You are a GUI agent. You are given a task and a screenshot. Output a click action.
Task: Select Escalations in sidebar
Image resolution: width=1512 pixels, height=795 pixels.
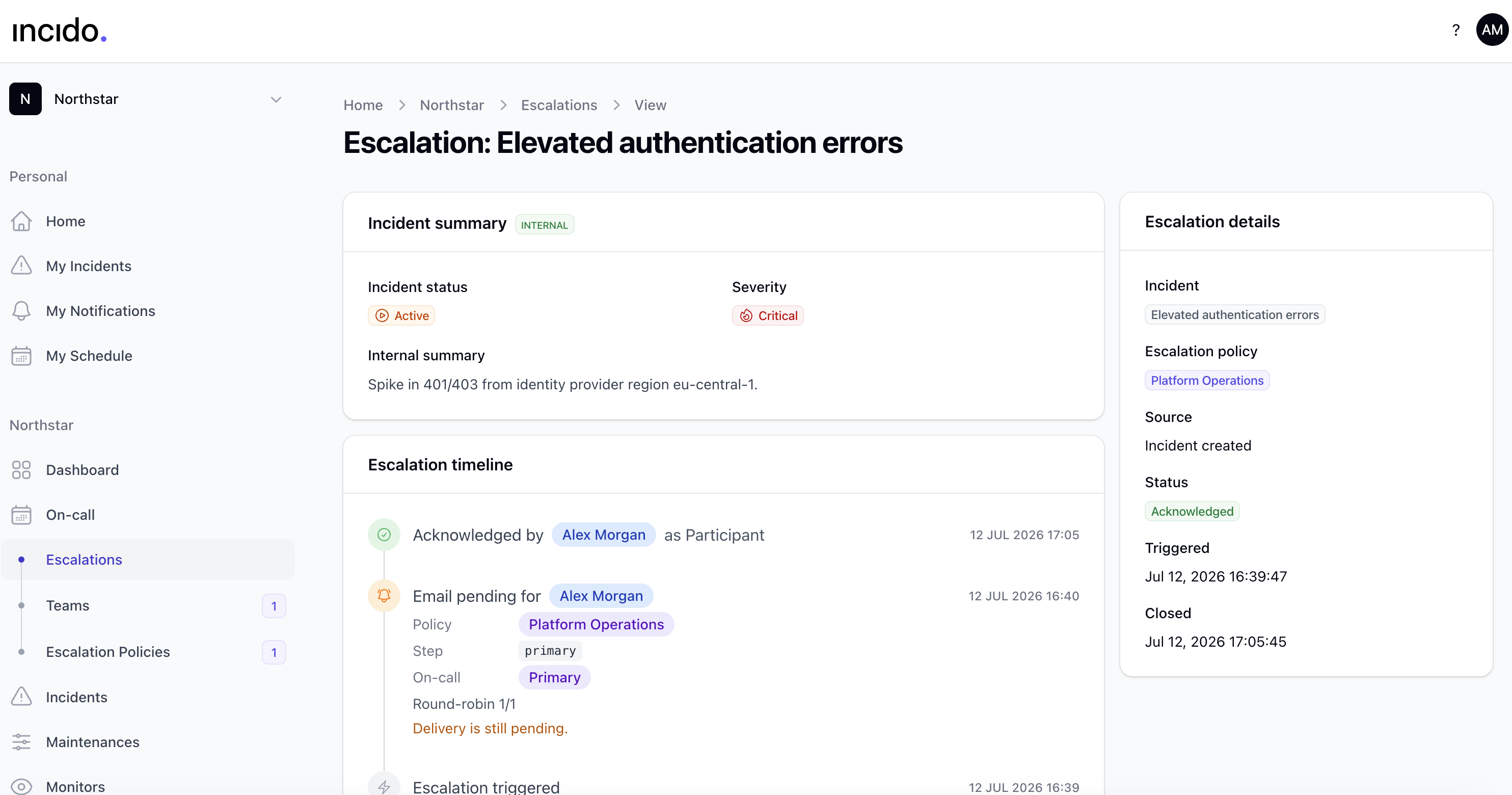point(148,560)
